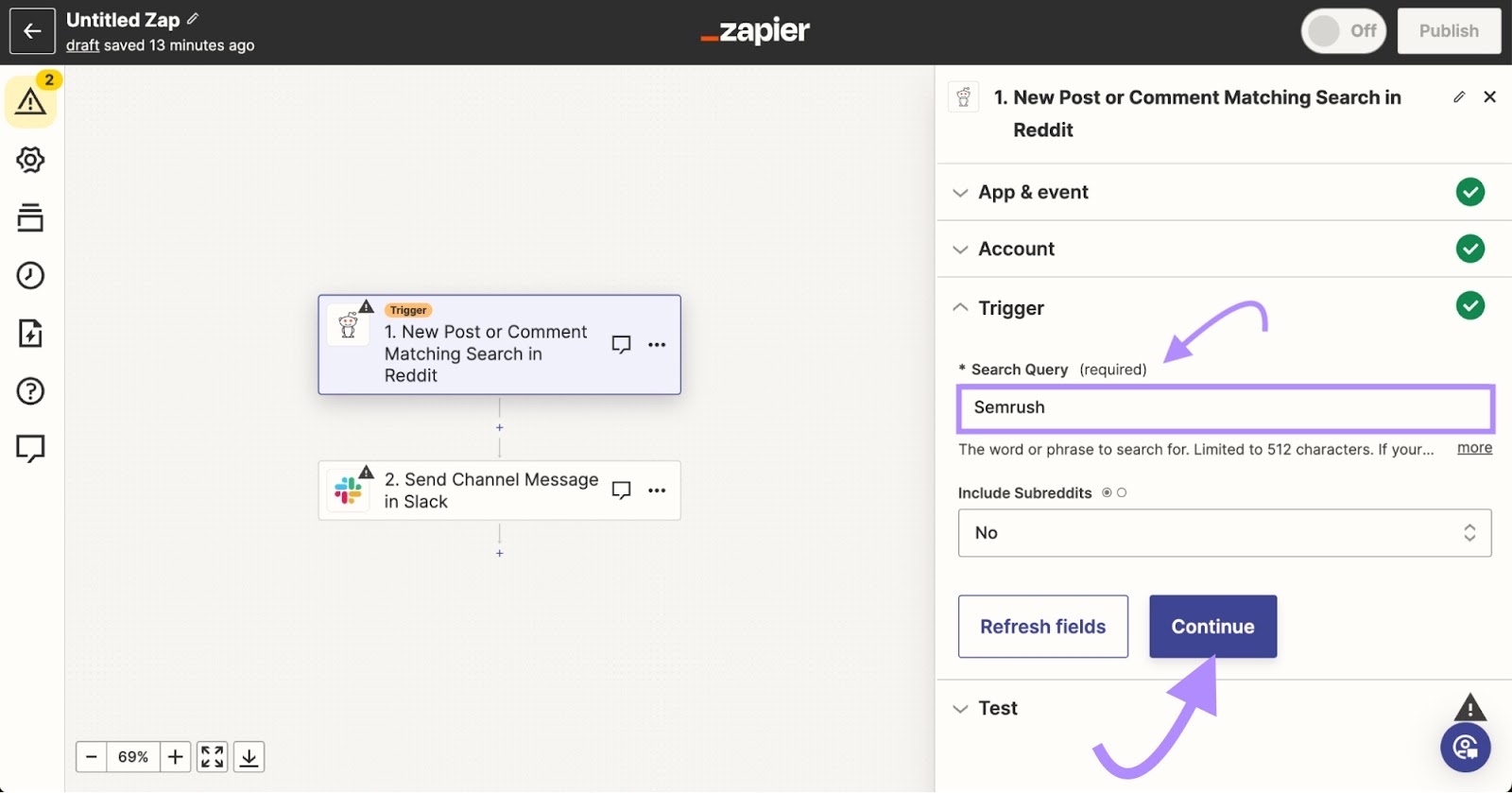1512x793 pixels.
Task: Click the export download icon
Action: point(249,757)
